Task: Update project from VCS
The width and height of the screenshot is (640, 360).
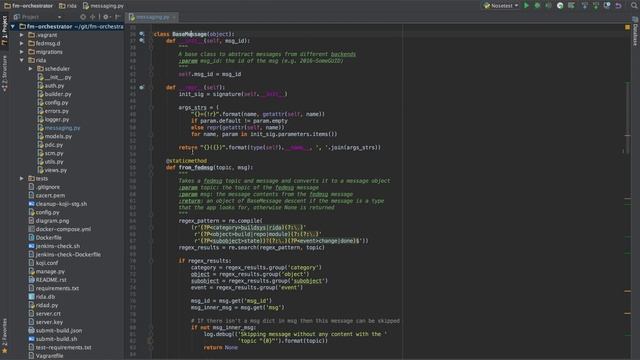Action: pos(584,6)
